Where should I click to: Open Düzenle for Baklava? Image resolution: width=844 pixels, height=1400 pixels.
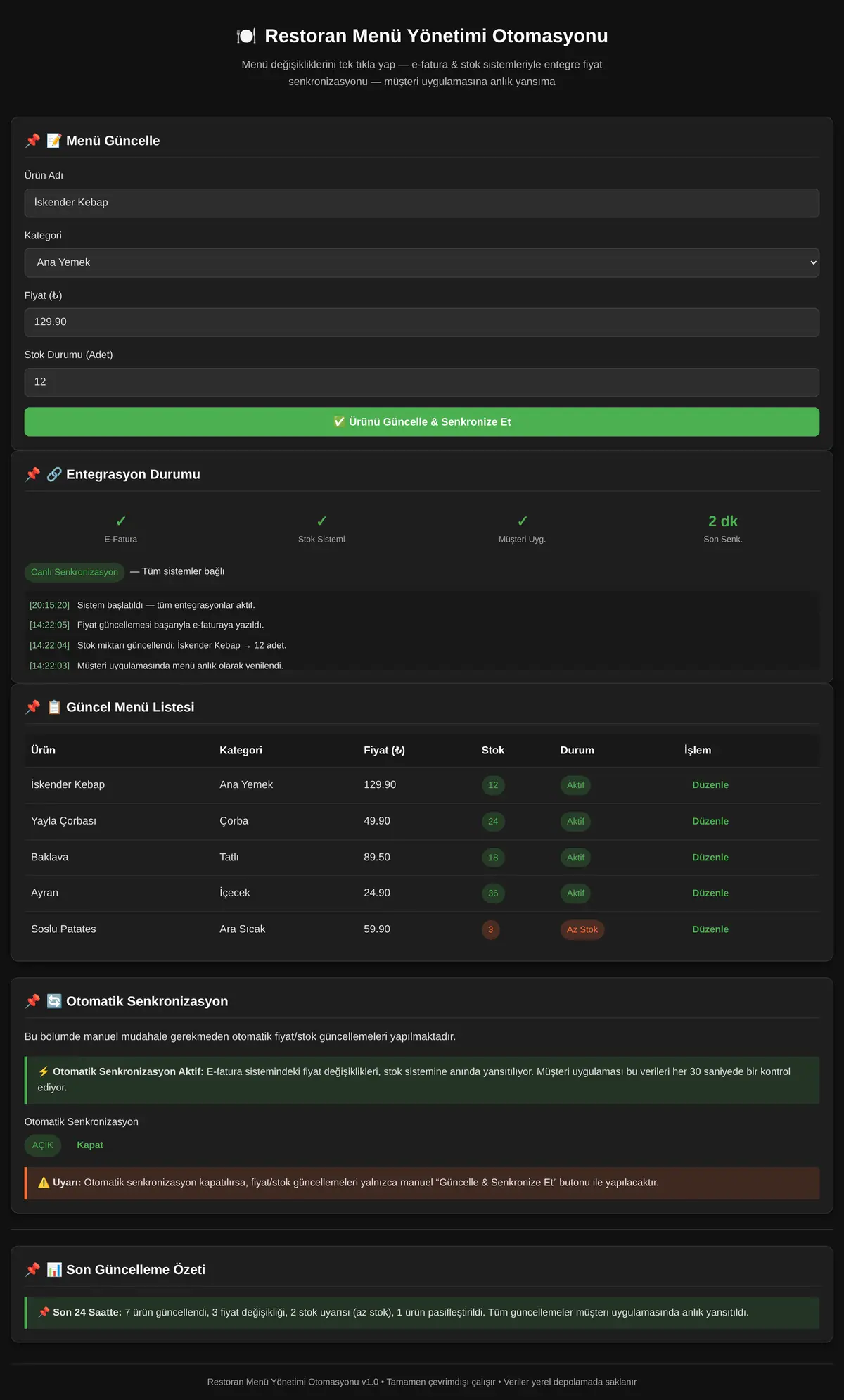710,858
